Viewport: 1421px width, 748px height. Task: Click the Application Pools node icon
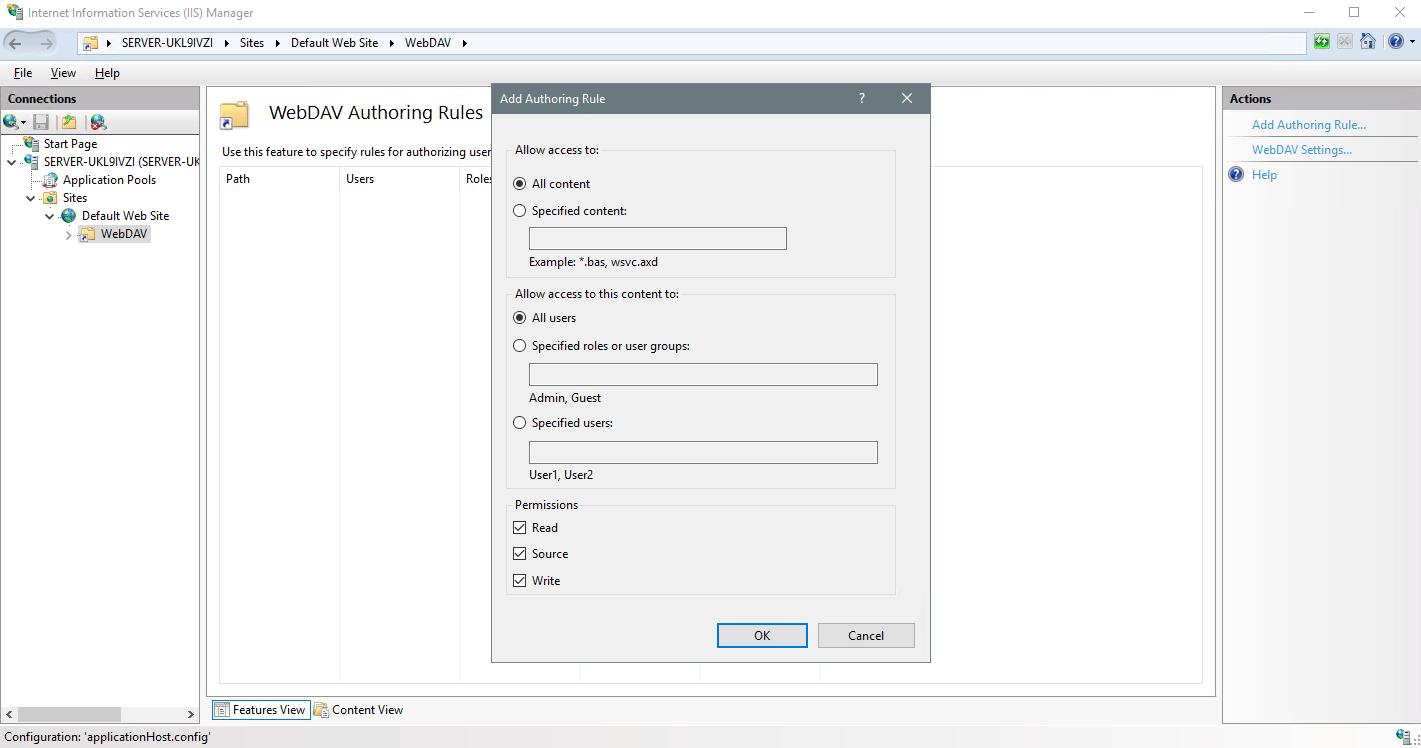(50, 180)
